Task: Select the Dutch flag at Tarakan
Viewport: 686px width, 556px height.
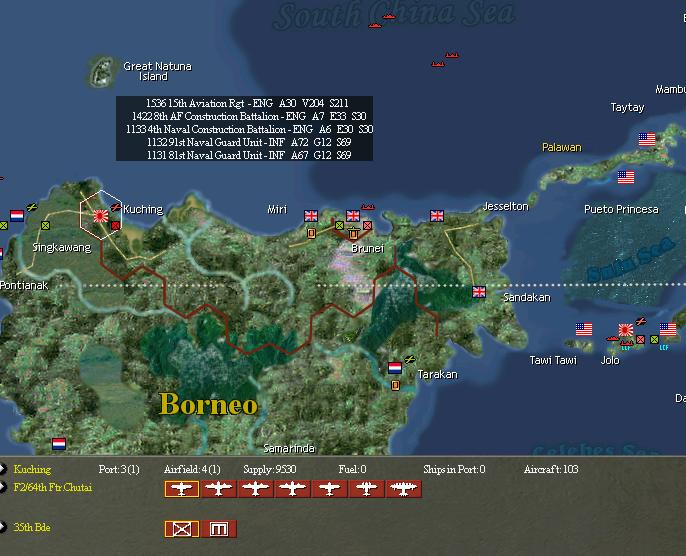Action: point(395,368)
